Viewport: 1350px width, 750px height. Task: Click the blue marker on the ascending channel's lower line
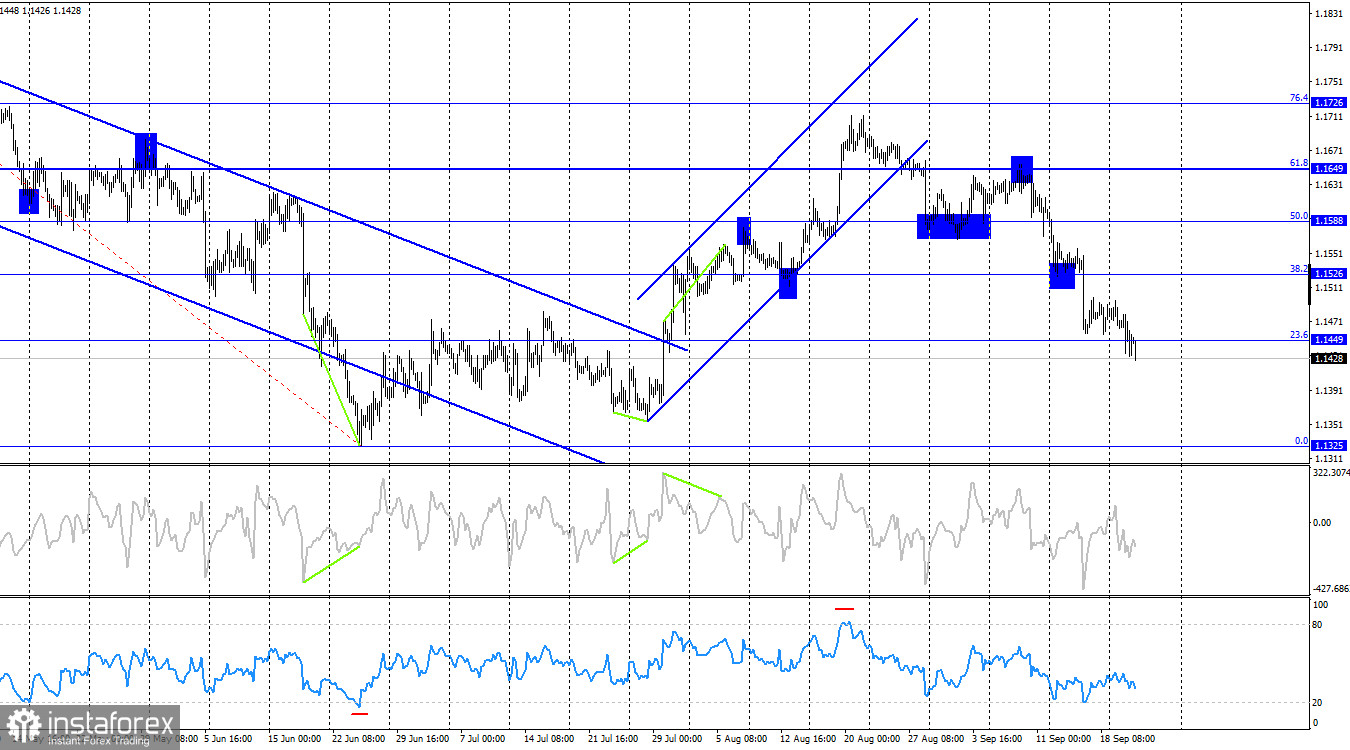coord(788,283)
